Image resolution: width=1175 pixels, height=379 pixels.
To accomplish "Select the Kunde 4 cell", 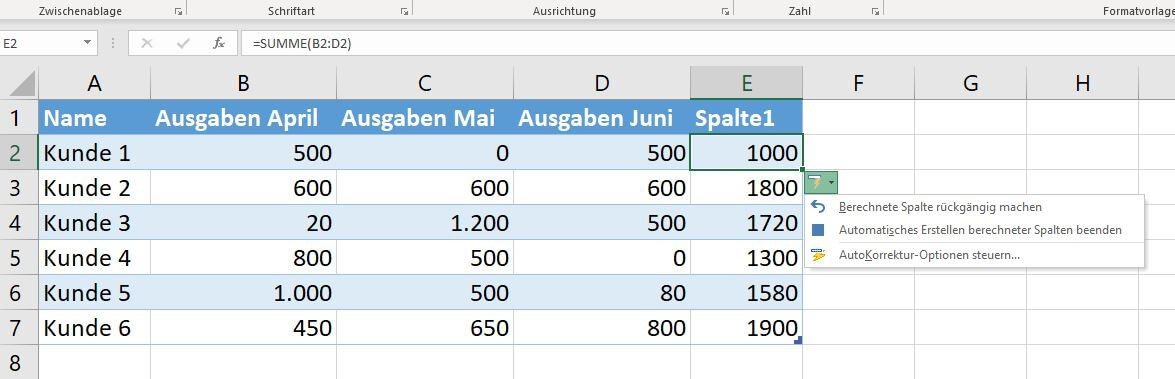I will [x=94, y=258].
